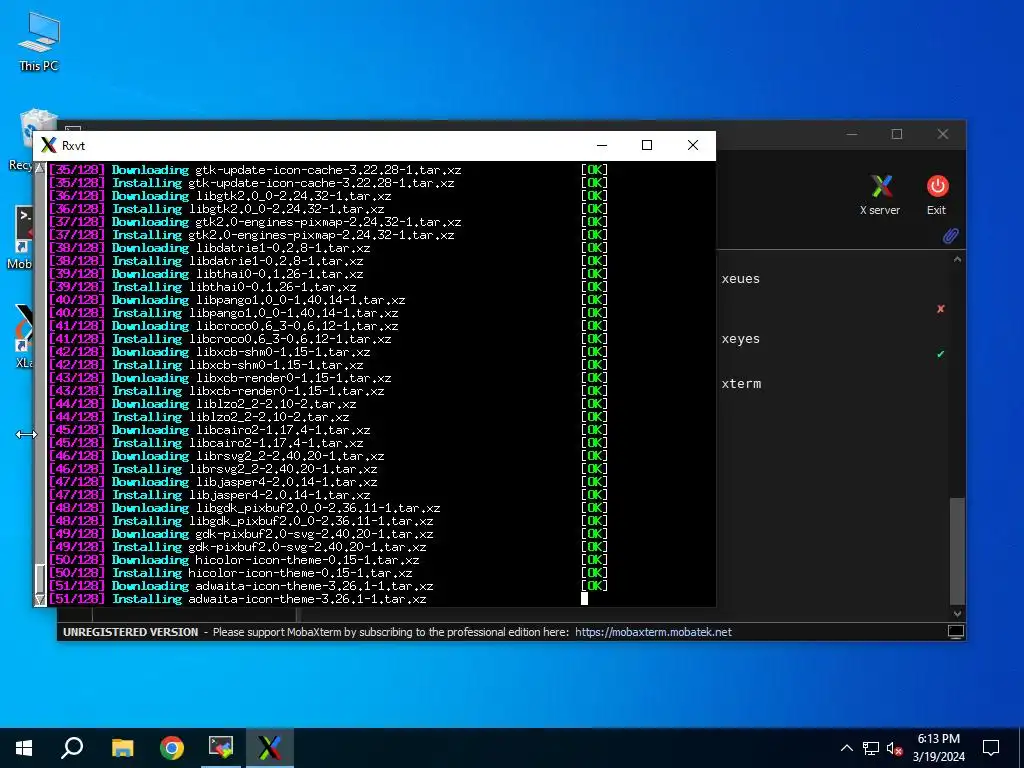Select xterm entry in MobaXterm list
This screenshot has width=1024, height=768.
click(741, 383)
